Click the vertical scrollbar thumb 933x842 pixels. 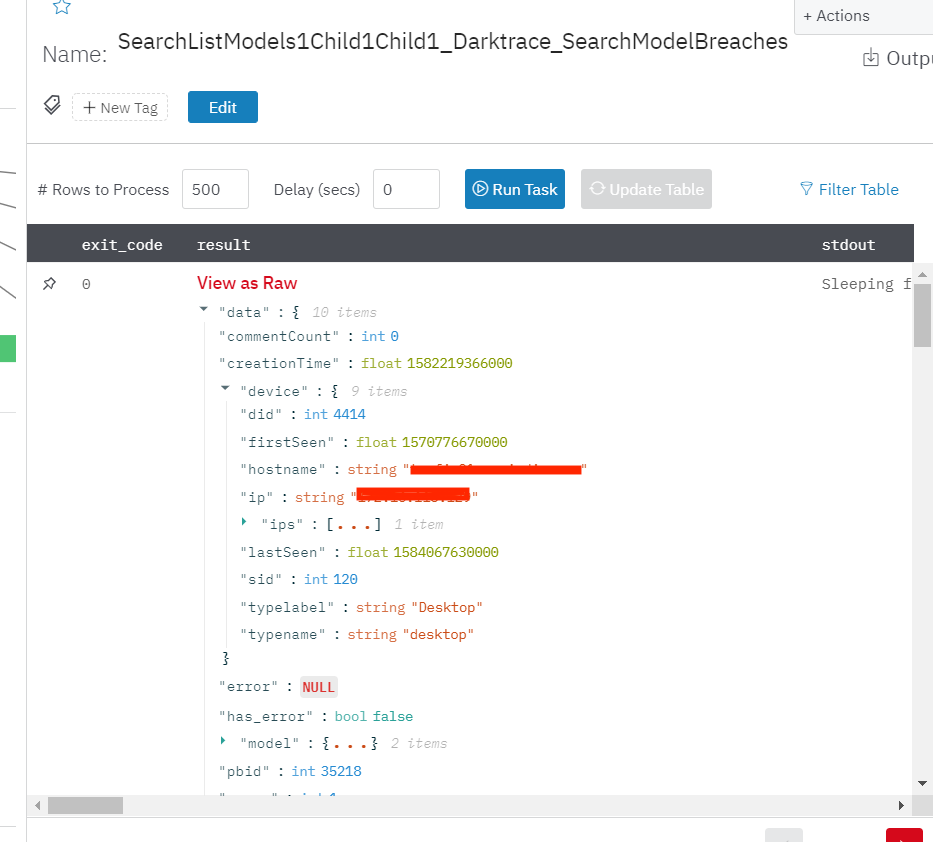point(922,315)
